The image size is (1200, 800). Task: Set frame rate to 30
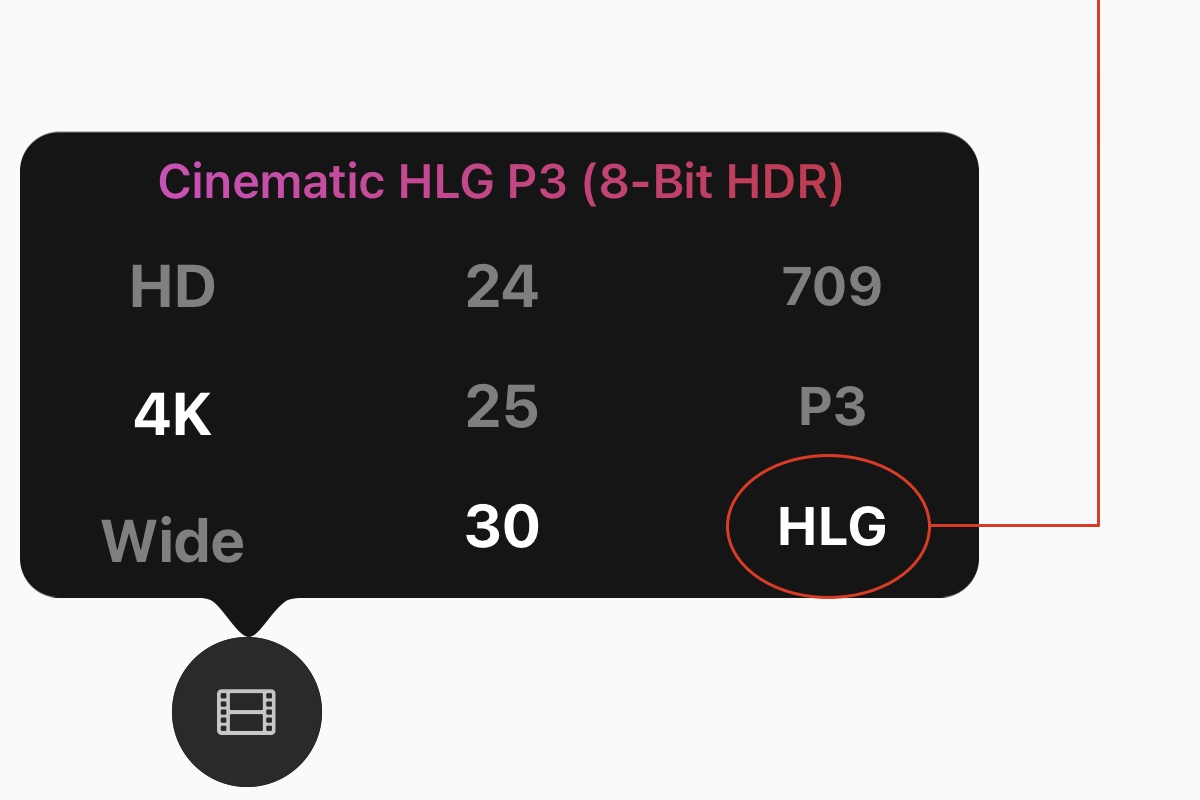click(502, 527)
